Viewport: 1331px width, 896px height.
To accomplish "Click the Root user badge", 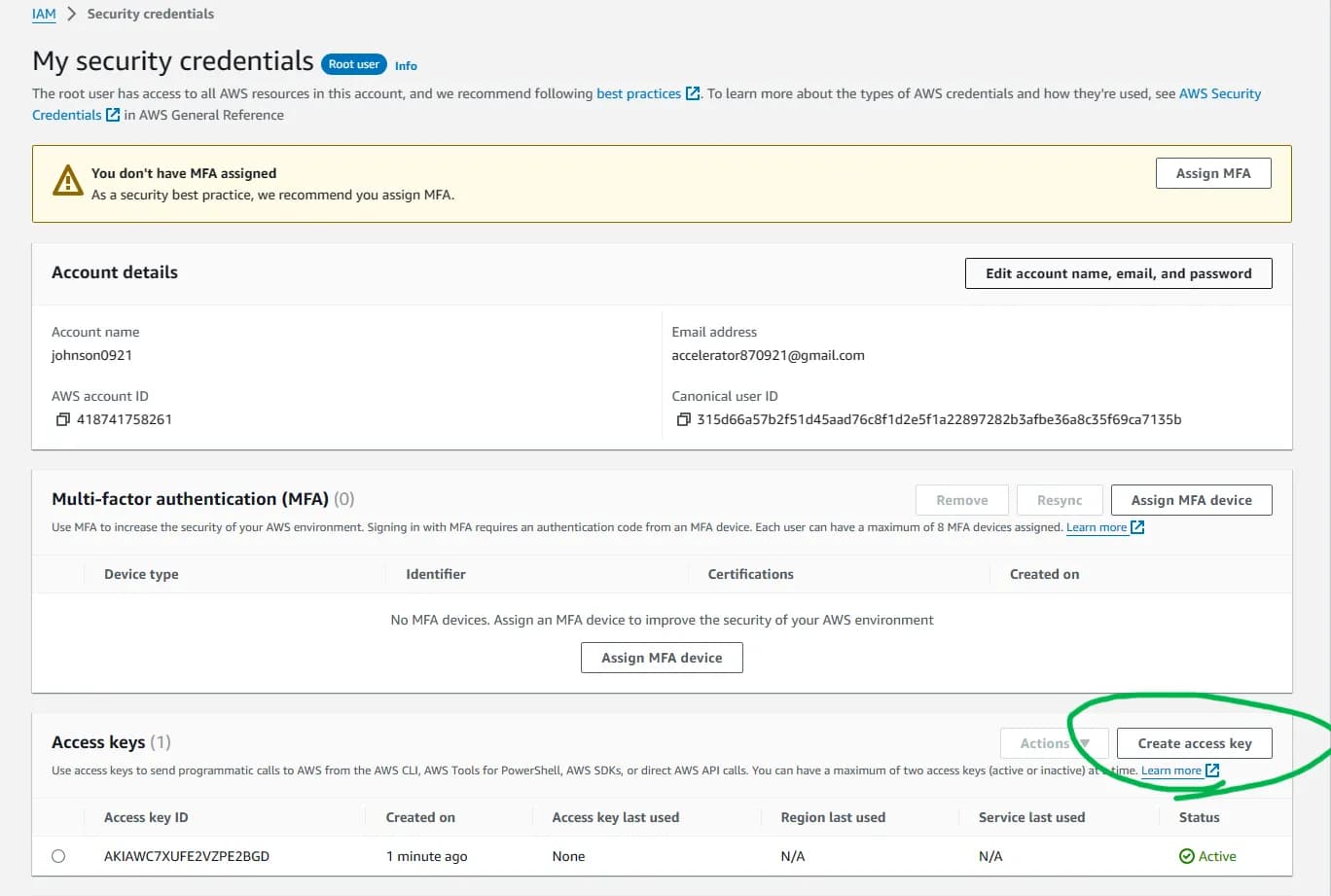I will (352, 63).
